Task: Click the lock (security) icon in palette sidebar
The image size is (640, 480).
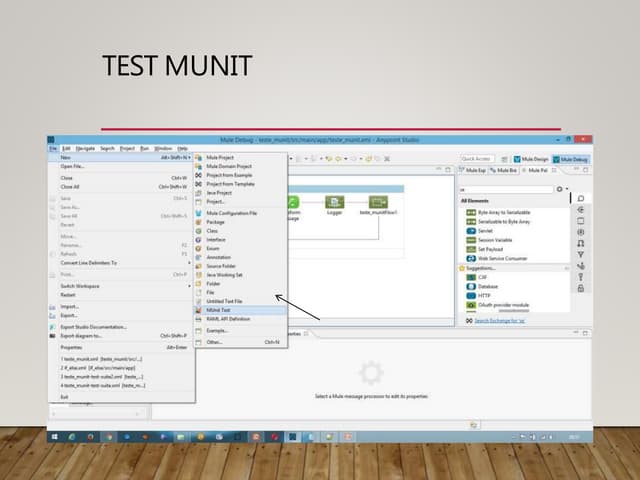Action: [x=580, y=288]
